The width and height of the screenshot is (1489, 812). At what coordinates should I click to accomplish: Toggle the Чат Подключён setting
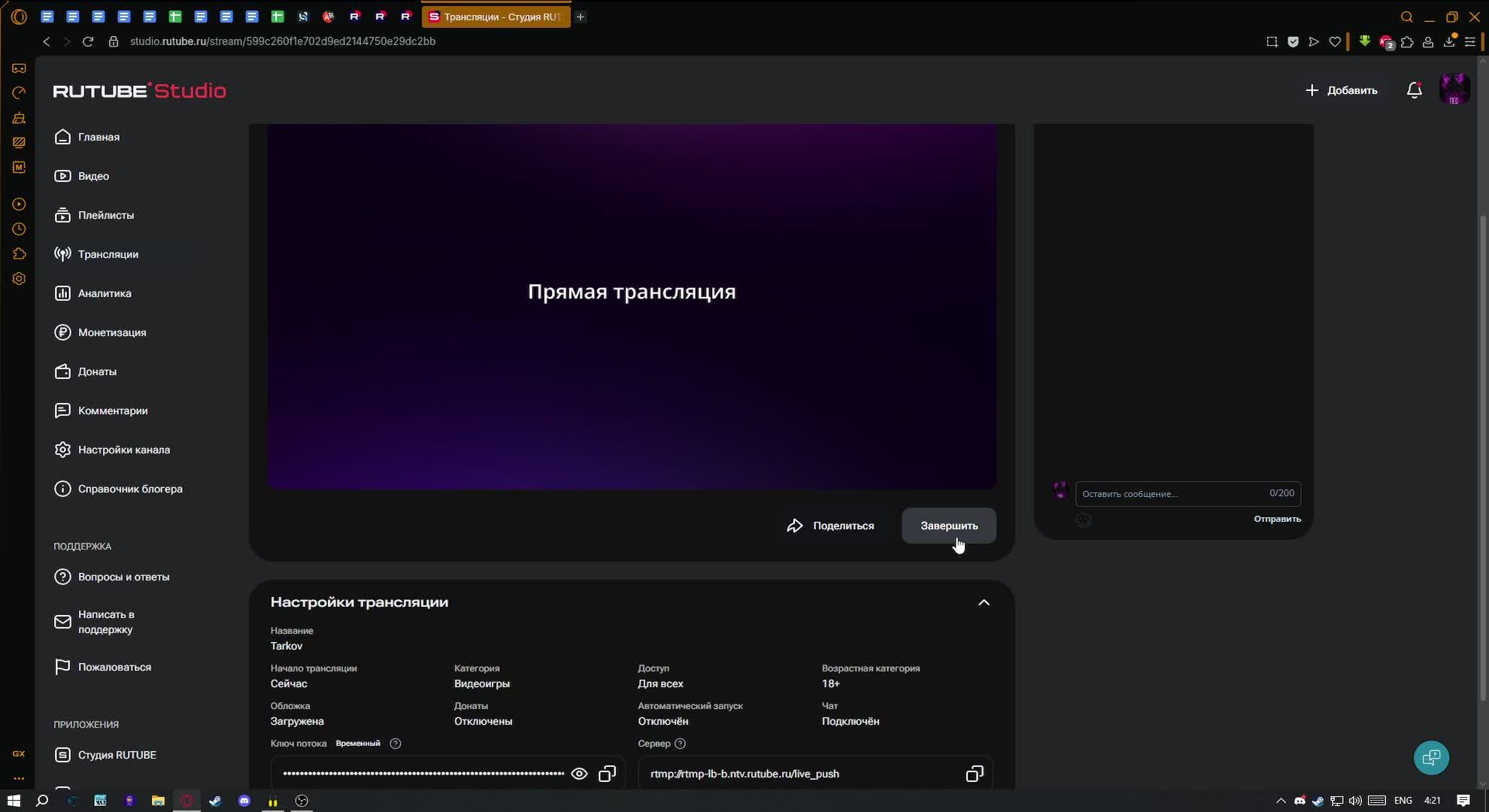(850, 720)
